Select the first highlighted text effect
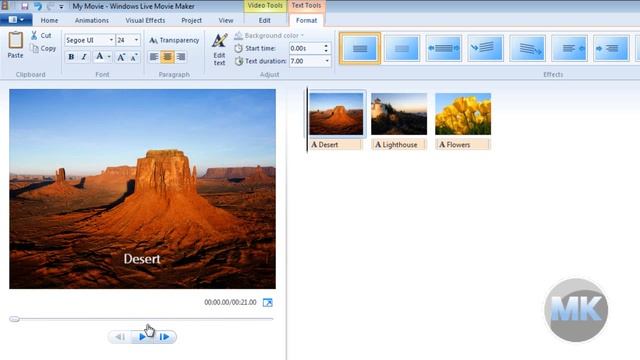 point(360,48)
